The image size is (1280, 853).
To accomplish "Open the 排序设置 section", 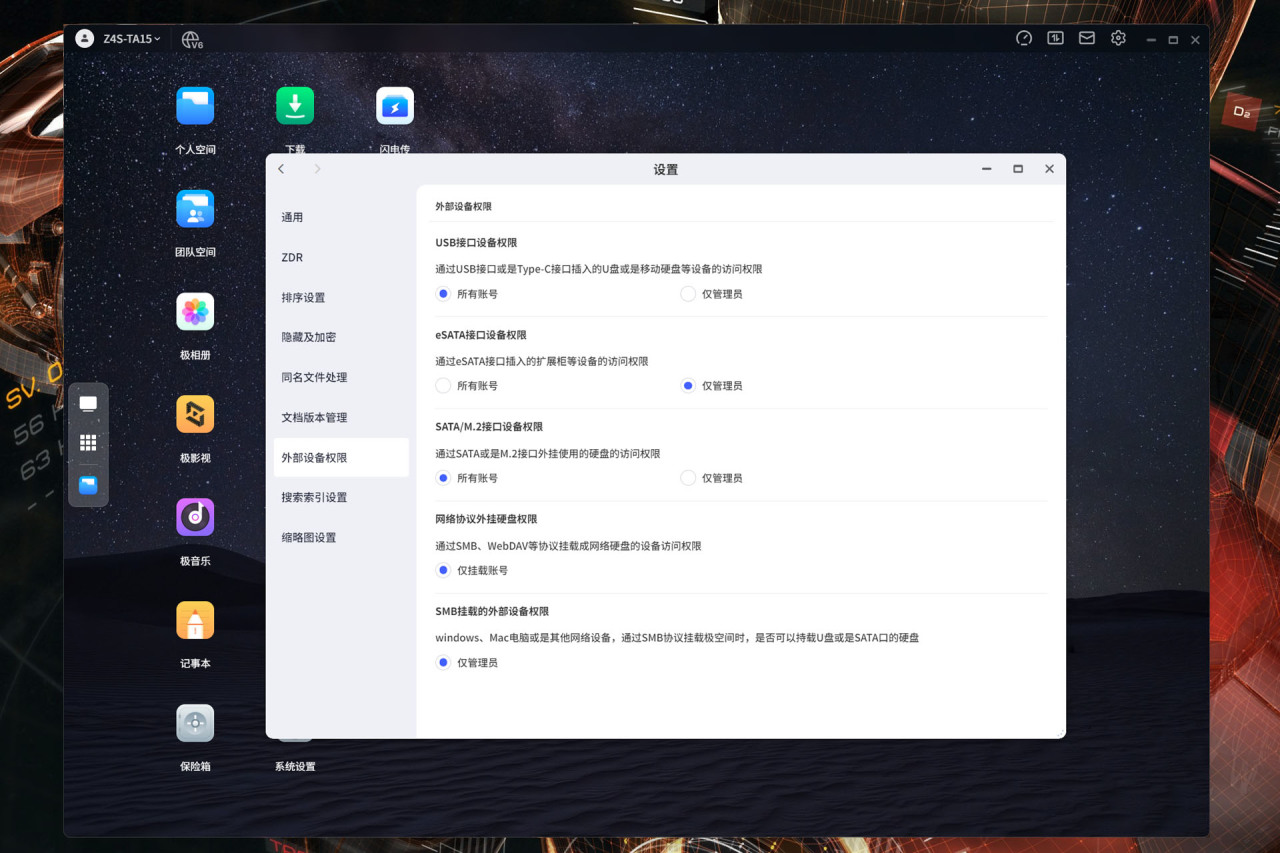I will click(341, 297).
